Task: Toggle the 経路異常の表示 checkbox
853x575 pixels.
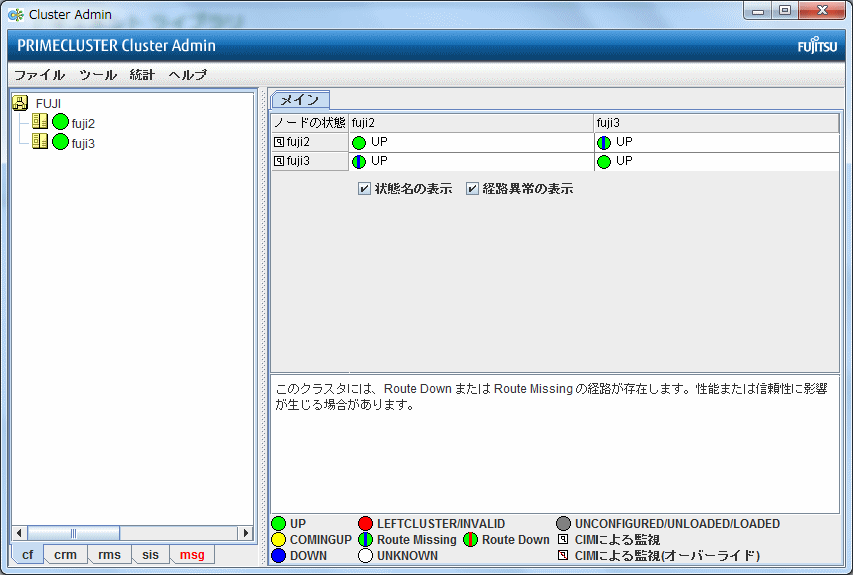Action: [473, 189]
